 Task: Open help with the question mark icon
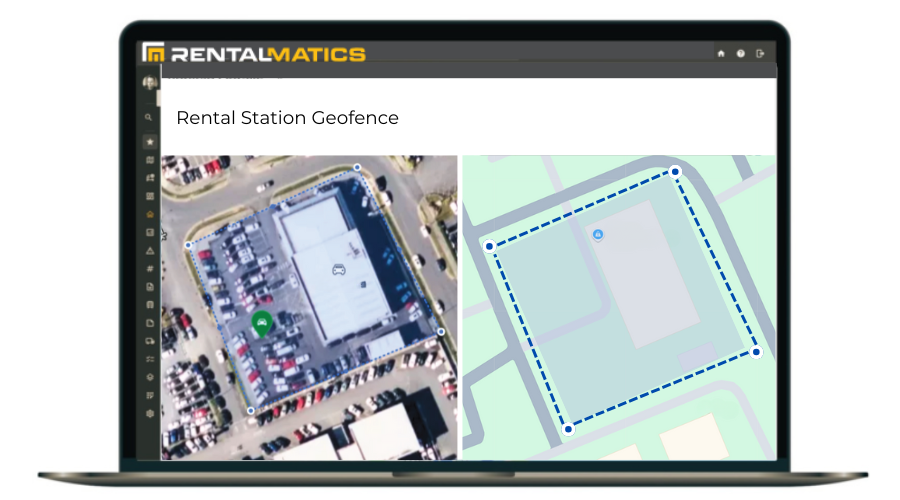(x=741, y=53)
